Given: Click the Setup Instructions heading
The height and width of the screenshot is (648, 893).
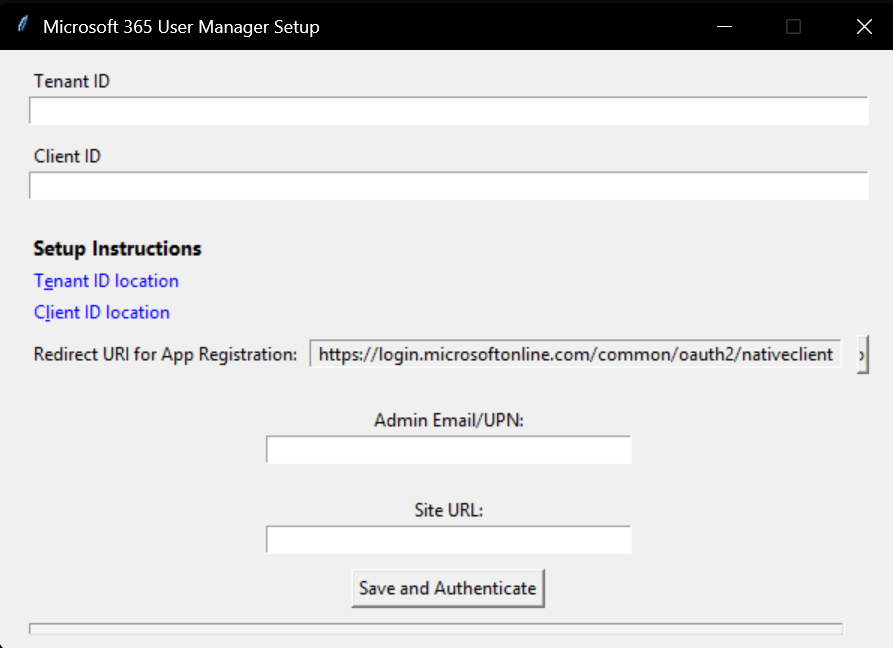Looking at the screenshot, I should (x=117, y=249).
